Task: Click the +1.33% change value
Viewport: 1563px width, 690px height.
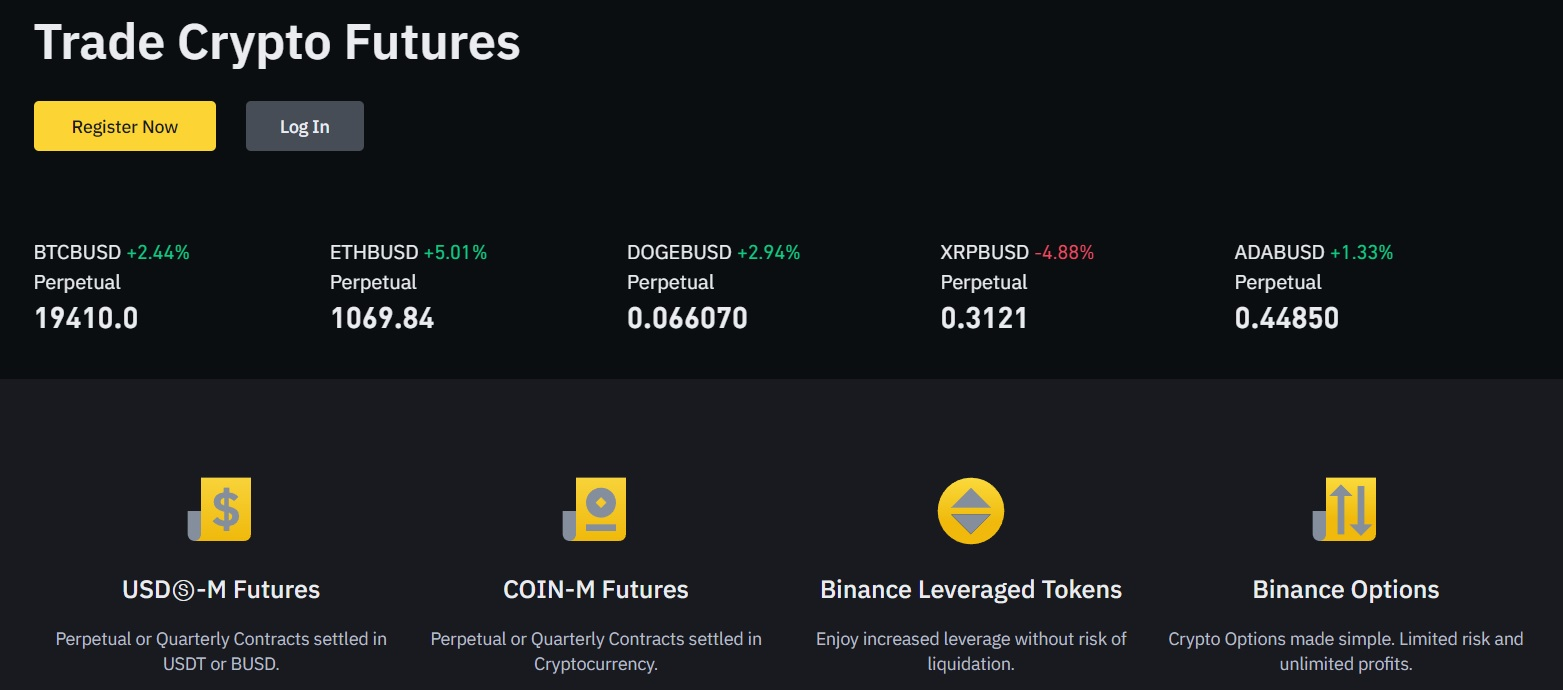Action: (1362, 252)
